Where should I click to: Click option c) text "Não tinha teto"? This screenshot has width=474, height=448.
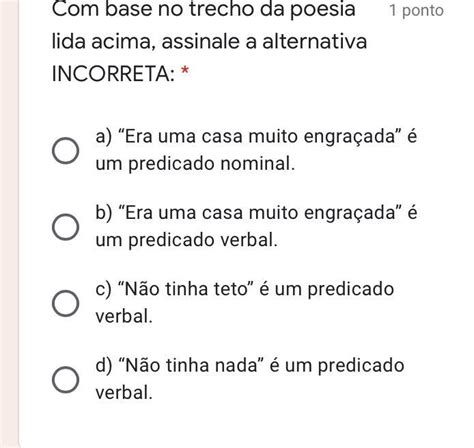[187, 289]
